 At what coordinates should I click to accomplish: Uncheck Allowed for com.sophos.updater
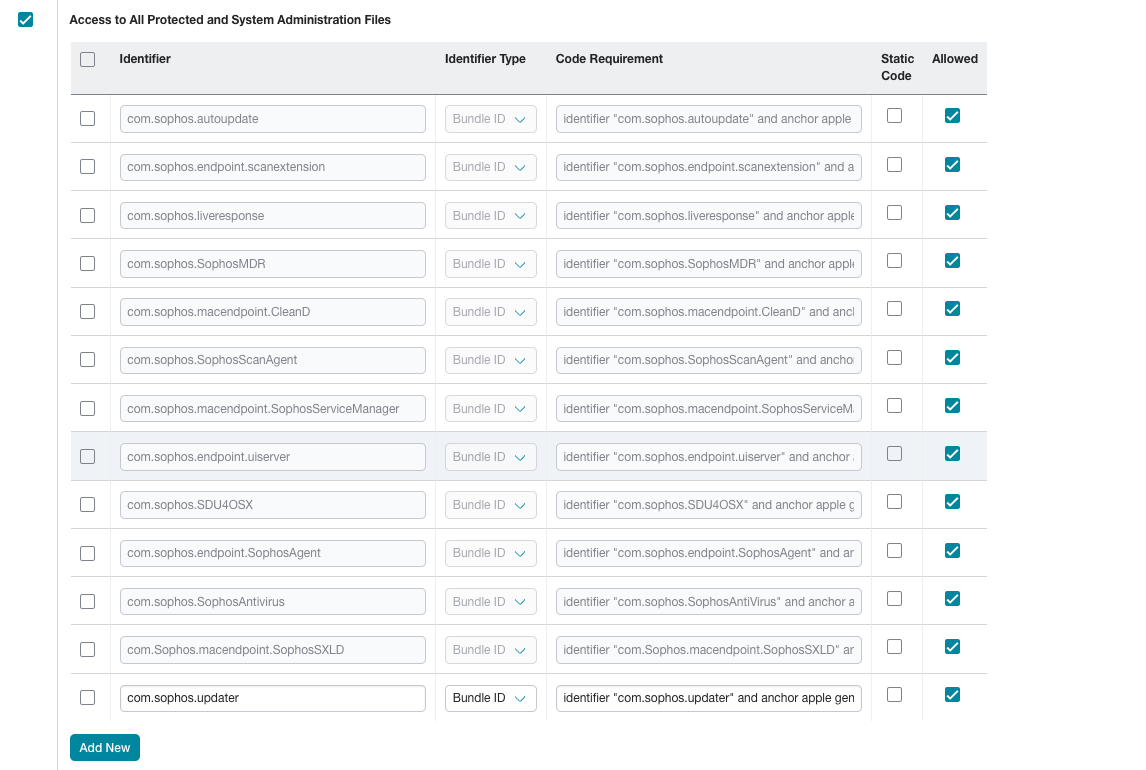[x=952, y=695]
